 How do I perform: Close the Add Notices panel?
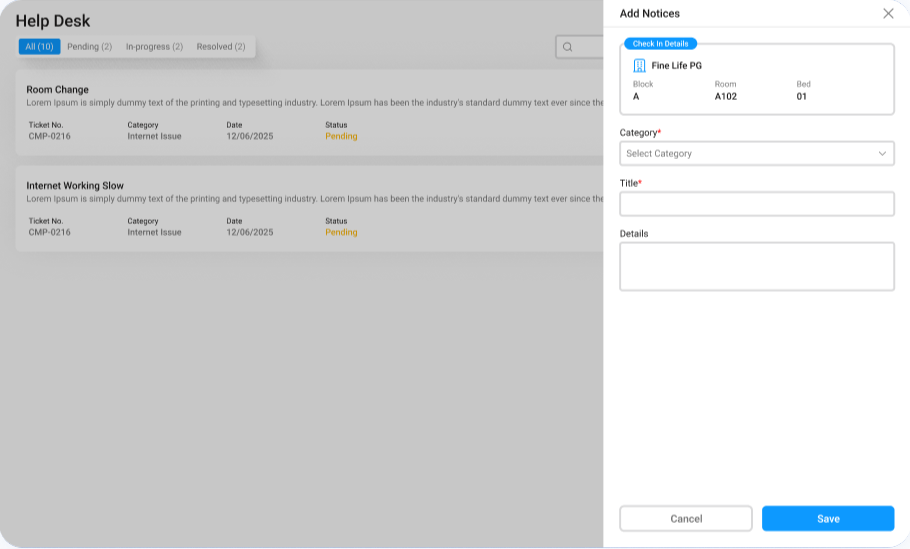tap(888, 13)
